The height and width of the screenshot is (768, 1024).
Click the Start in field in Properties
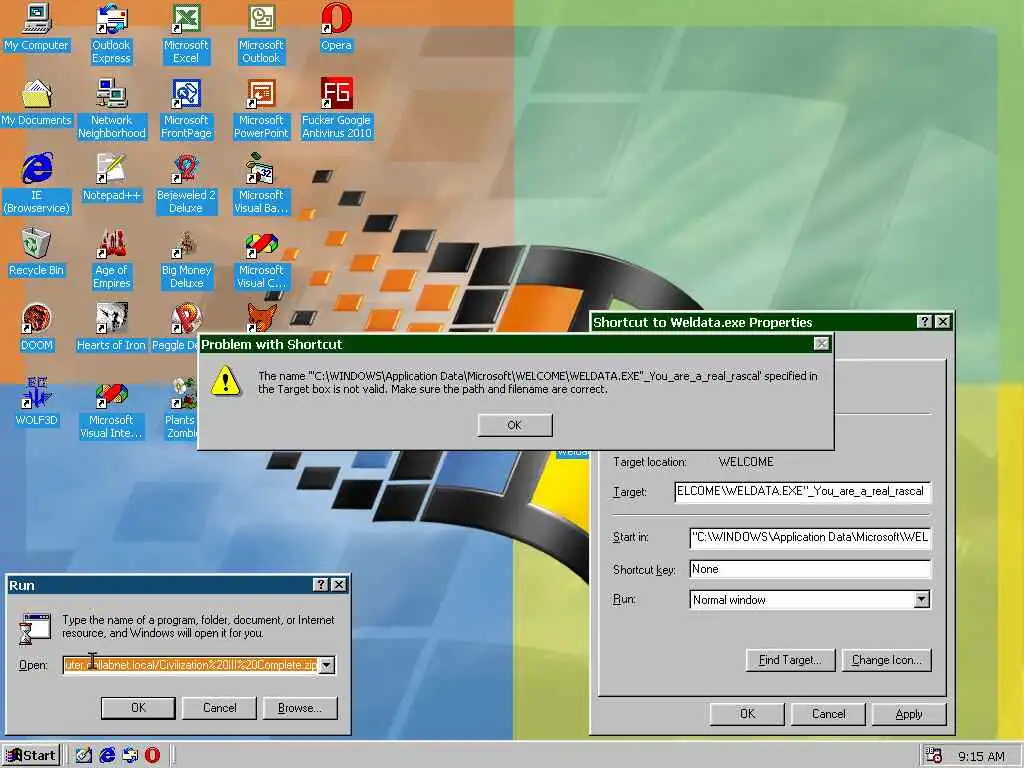(x=810, y=537)
